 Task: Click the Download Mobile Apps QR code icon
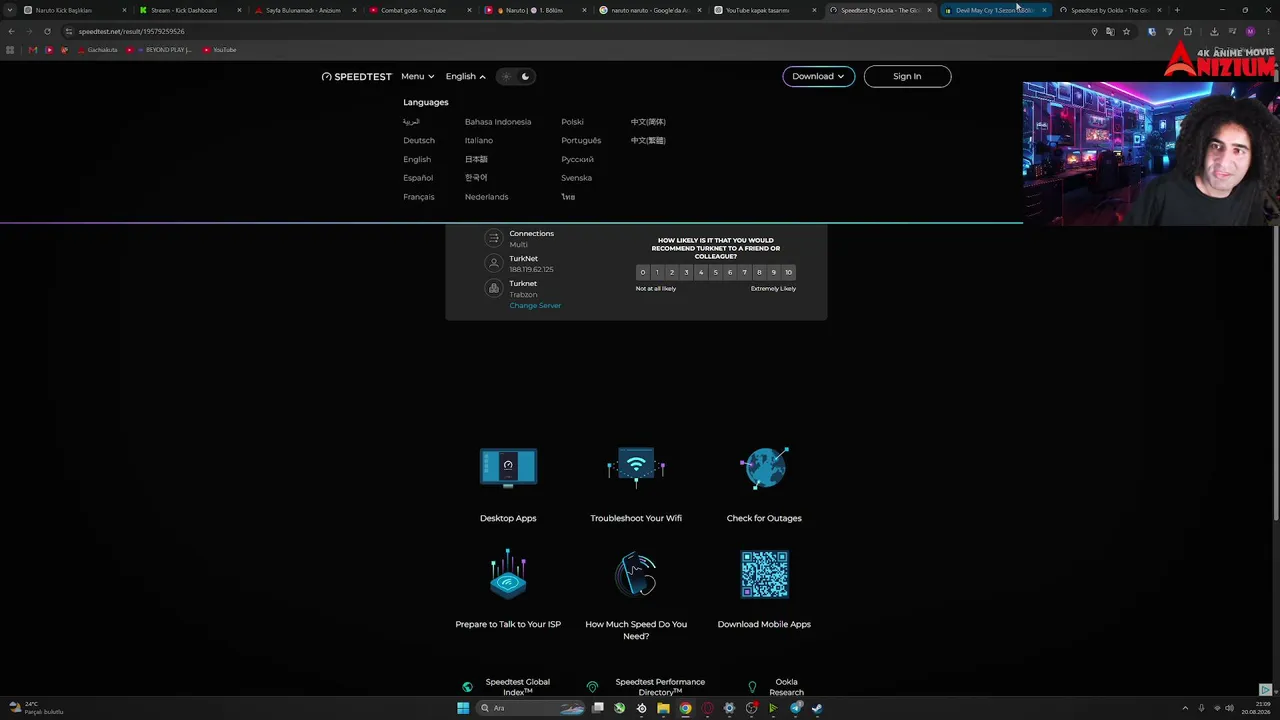coord(764,574)
